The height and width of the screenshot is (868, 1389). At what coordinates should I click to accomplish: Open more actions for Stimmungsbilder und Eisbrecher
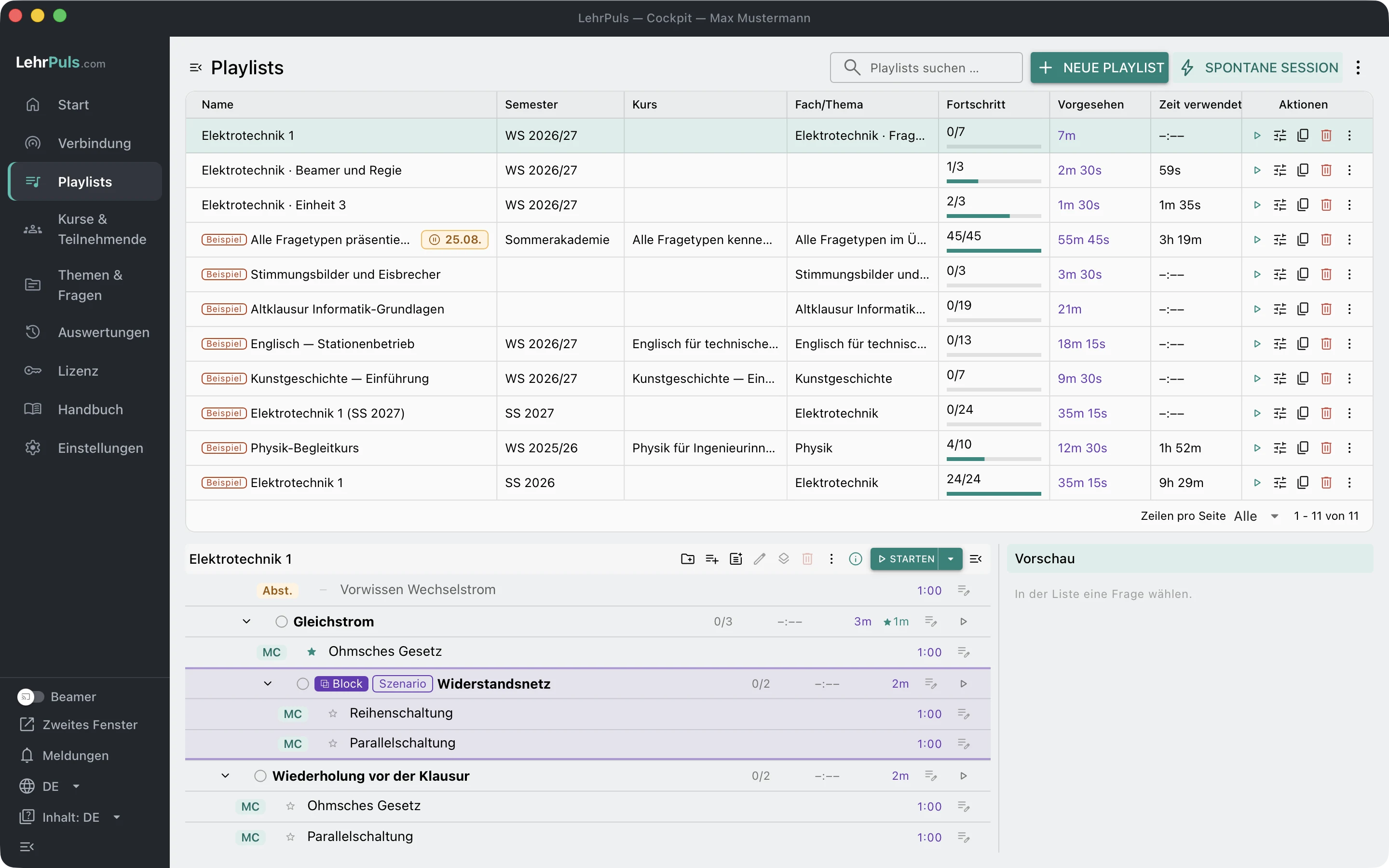coord(1349,274)
